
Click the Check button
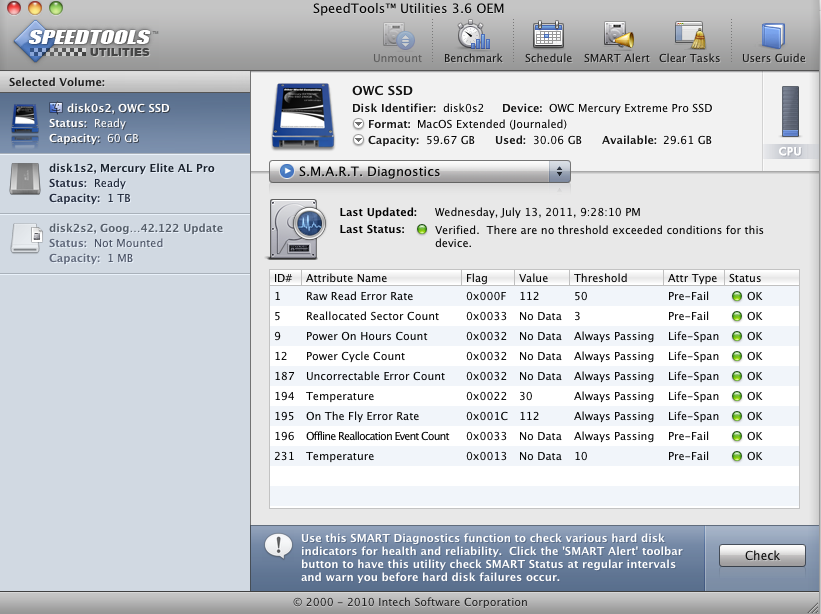[x=762, y=555]
